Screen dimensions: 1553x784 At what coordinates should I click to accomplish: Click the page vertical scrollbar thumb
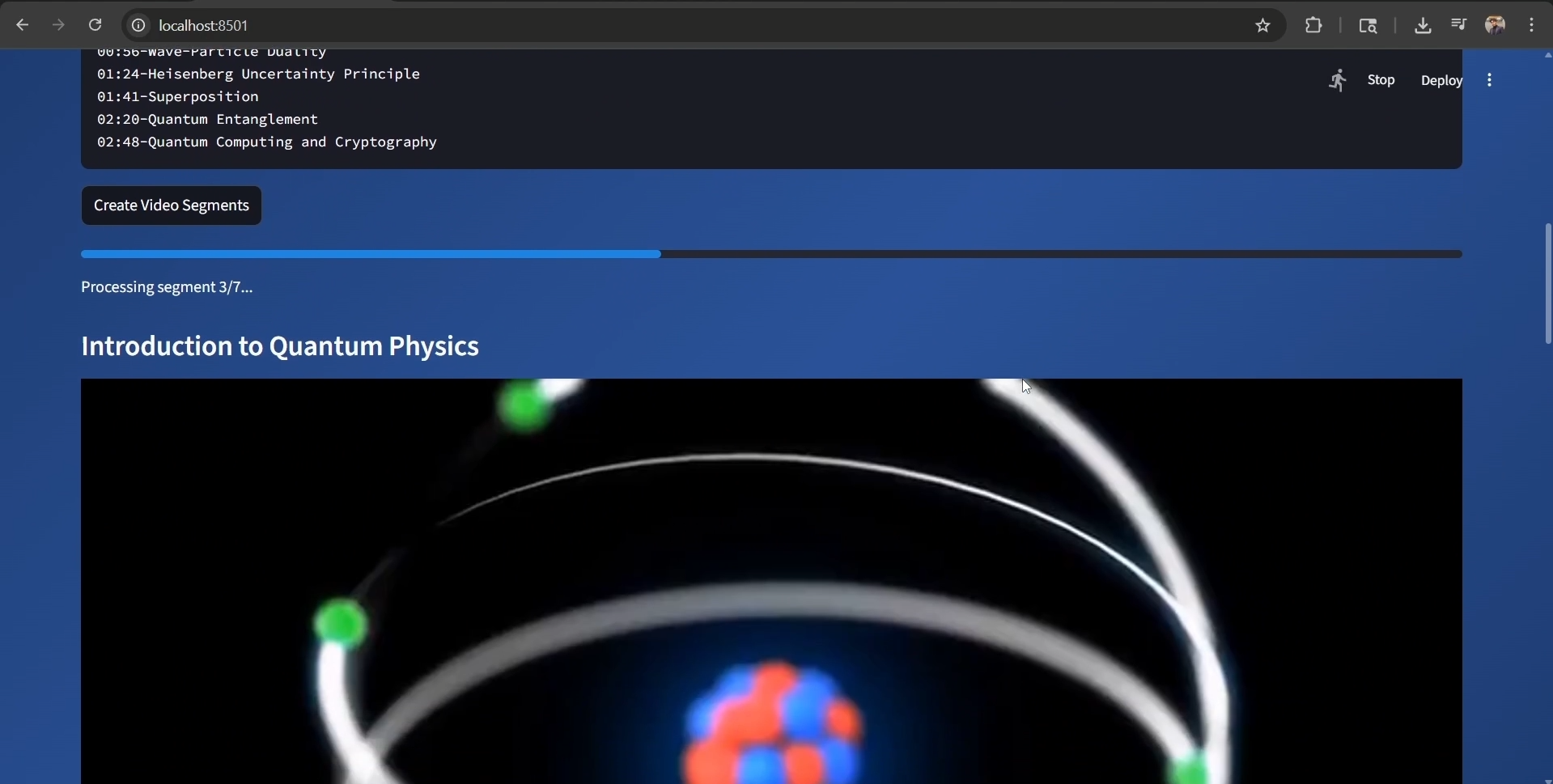coord(1547,283)
